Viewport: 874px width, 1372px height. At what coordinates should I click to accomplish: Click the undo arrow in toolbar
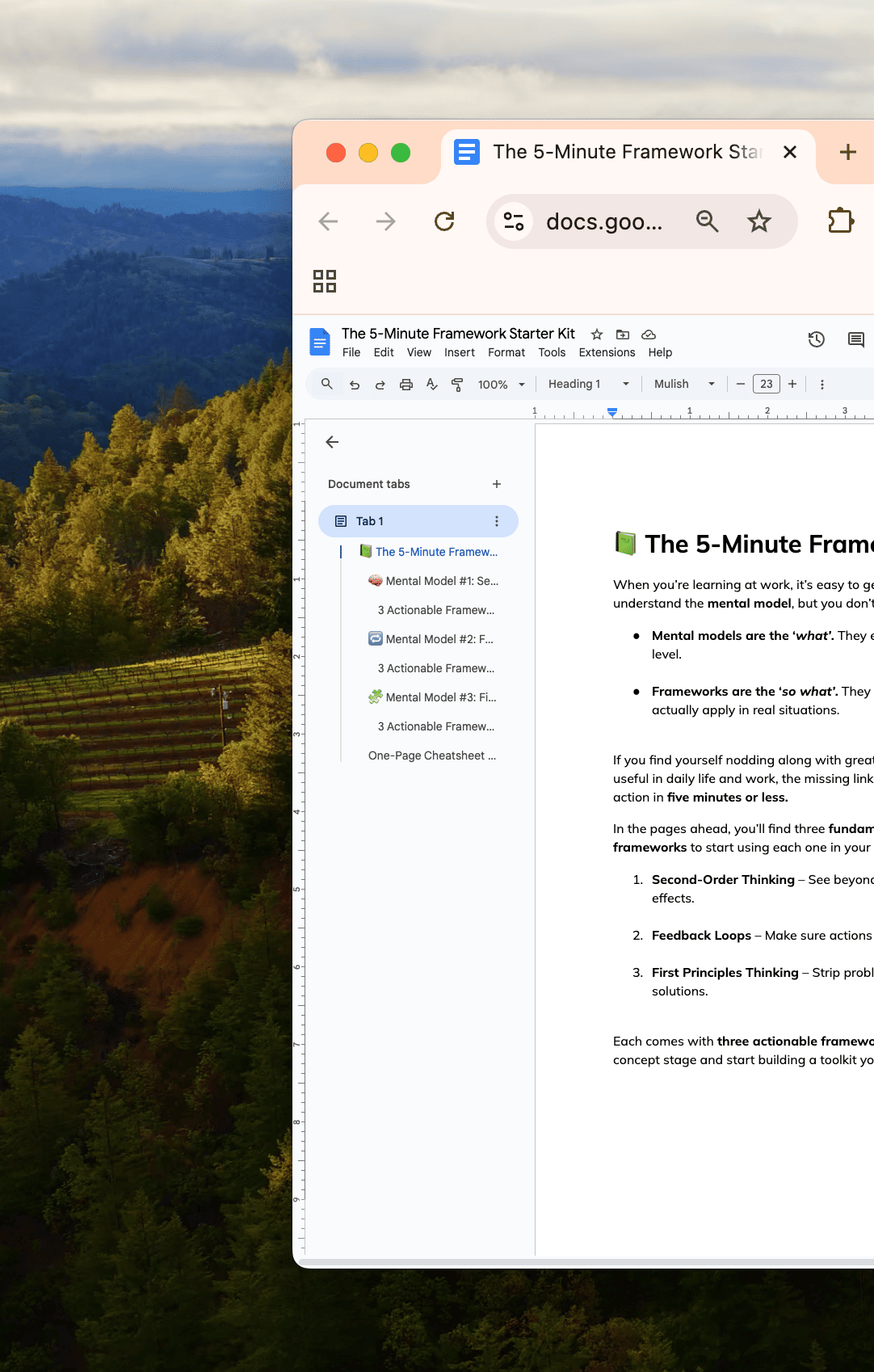[x=355, y=385]
